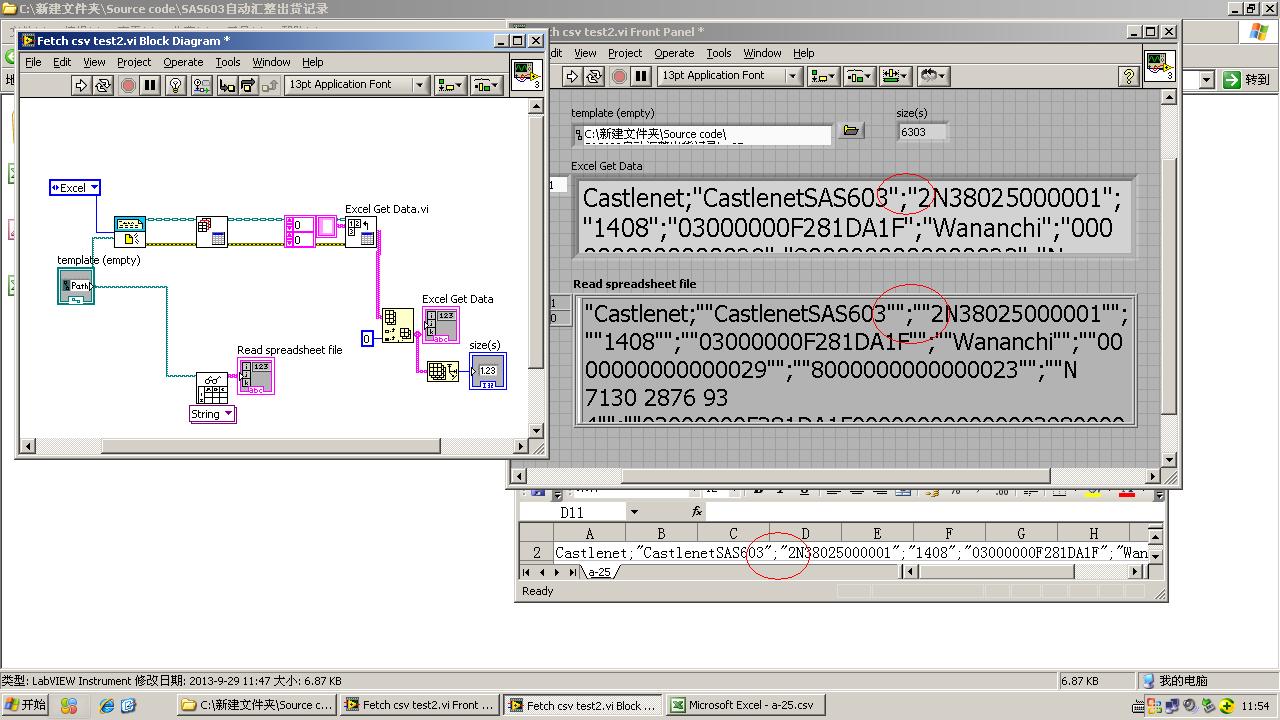Image resolution: width=1280 pixels, height=720 pixels.
Task: Move right Front Panel horizontal scrollbar
Action: pos(1151,476)
